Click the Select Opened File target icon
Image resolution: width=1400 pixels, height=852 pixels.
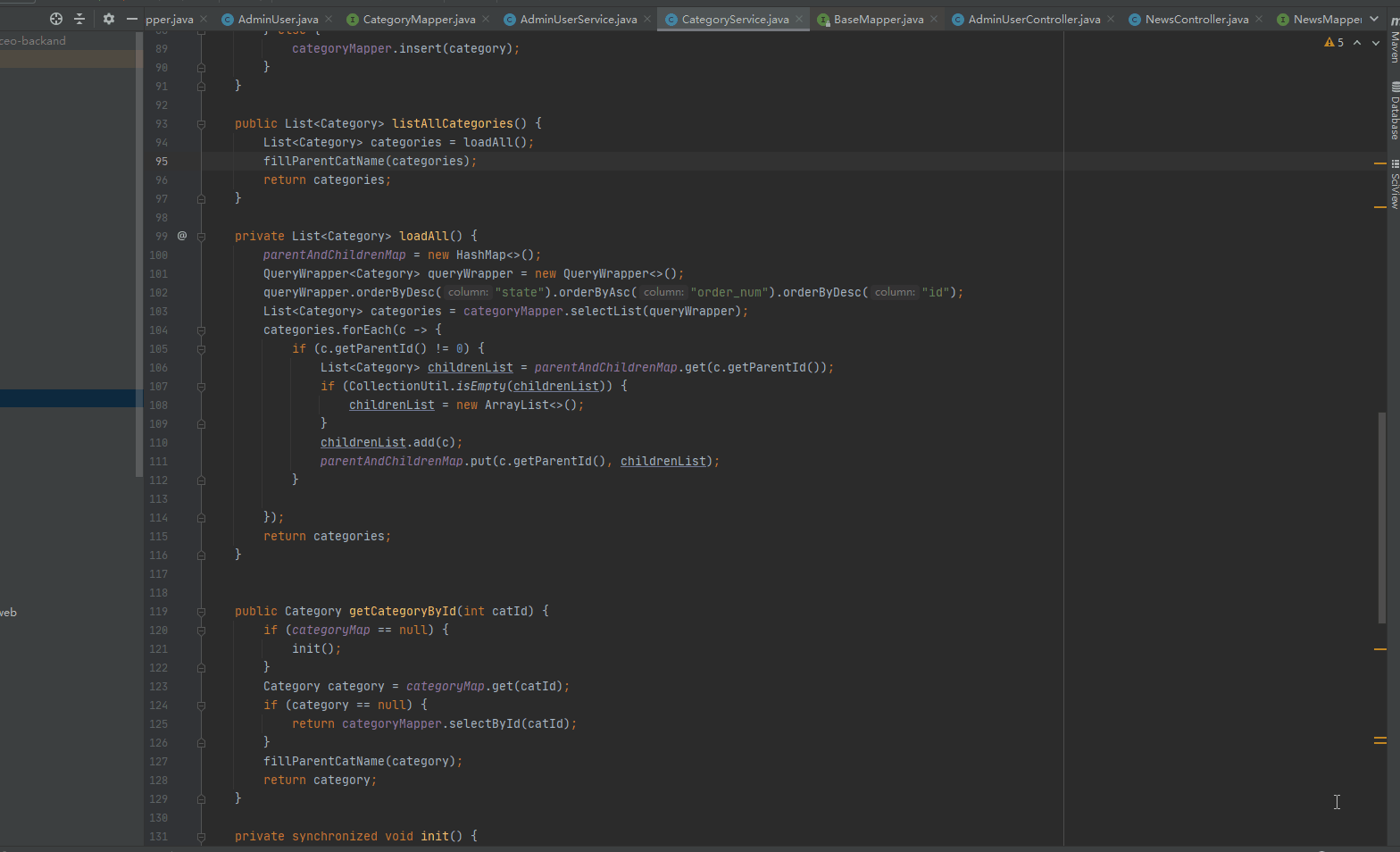point(56,19)
